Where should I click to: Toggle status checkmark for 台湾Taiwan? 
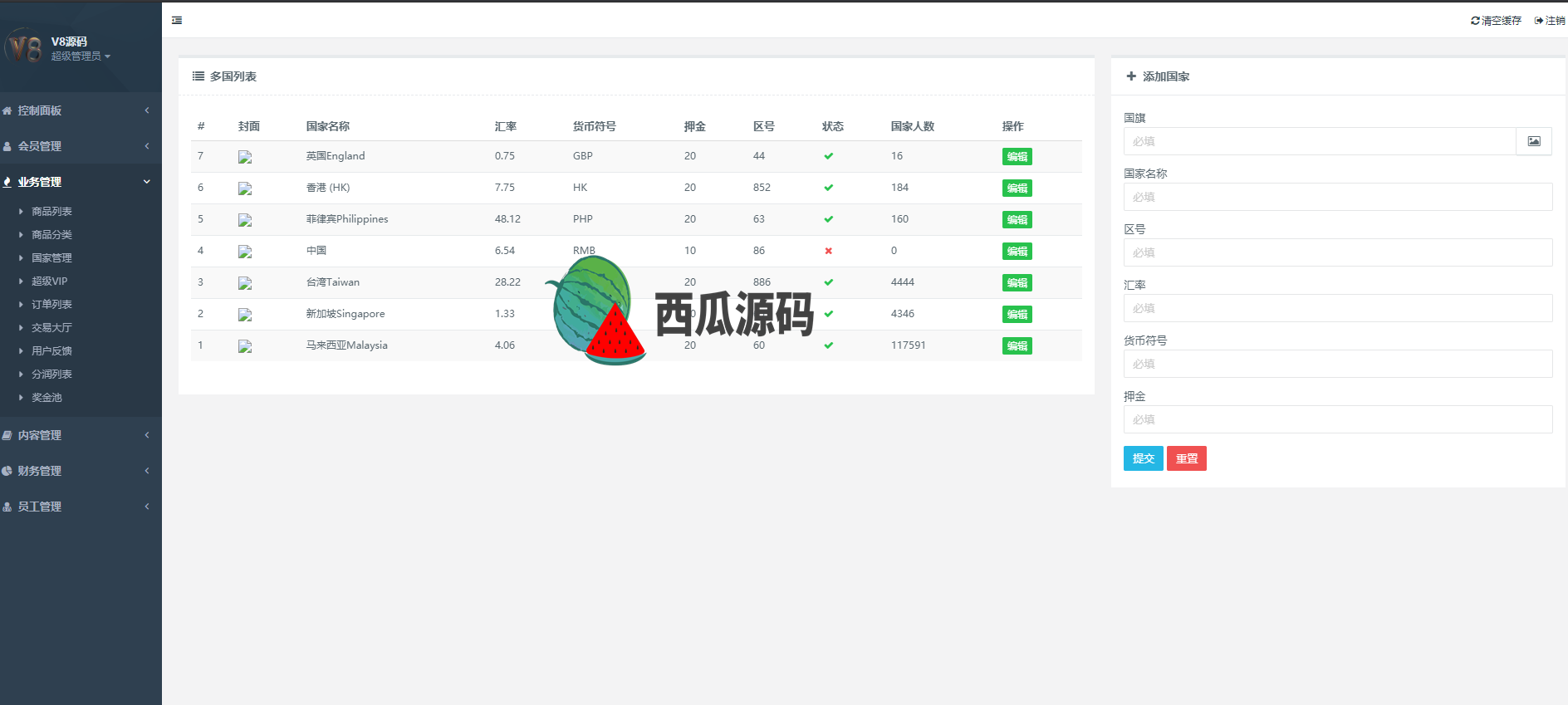(828, 282)
